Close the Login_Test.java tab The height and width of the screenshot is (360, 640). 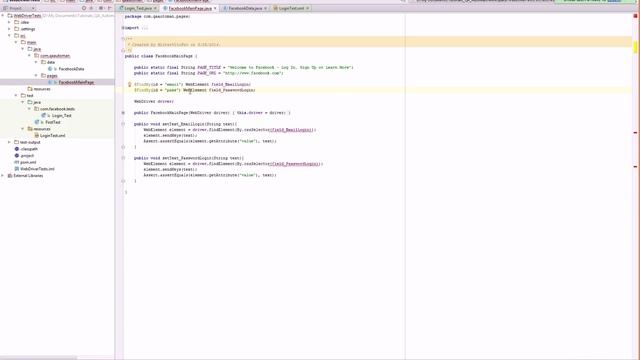pos(155,8)
